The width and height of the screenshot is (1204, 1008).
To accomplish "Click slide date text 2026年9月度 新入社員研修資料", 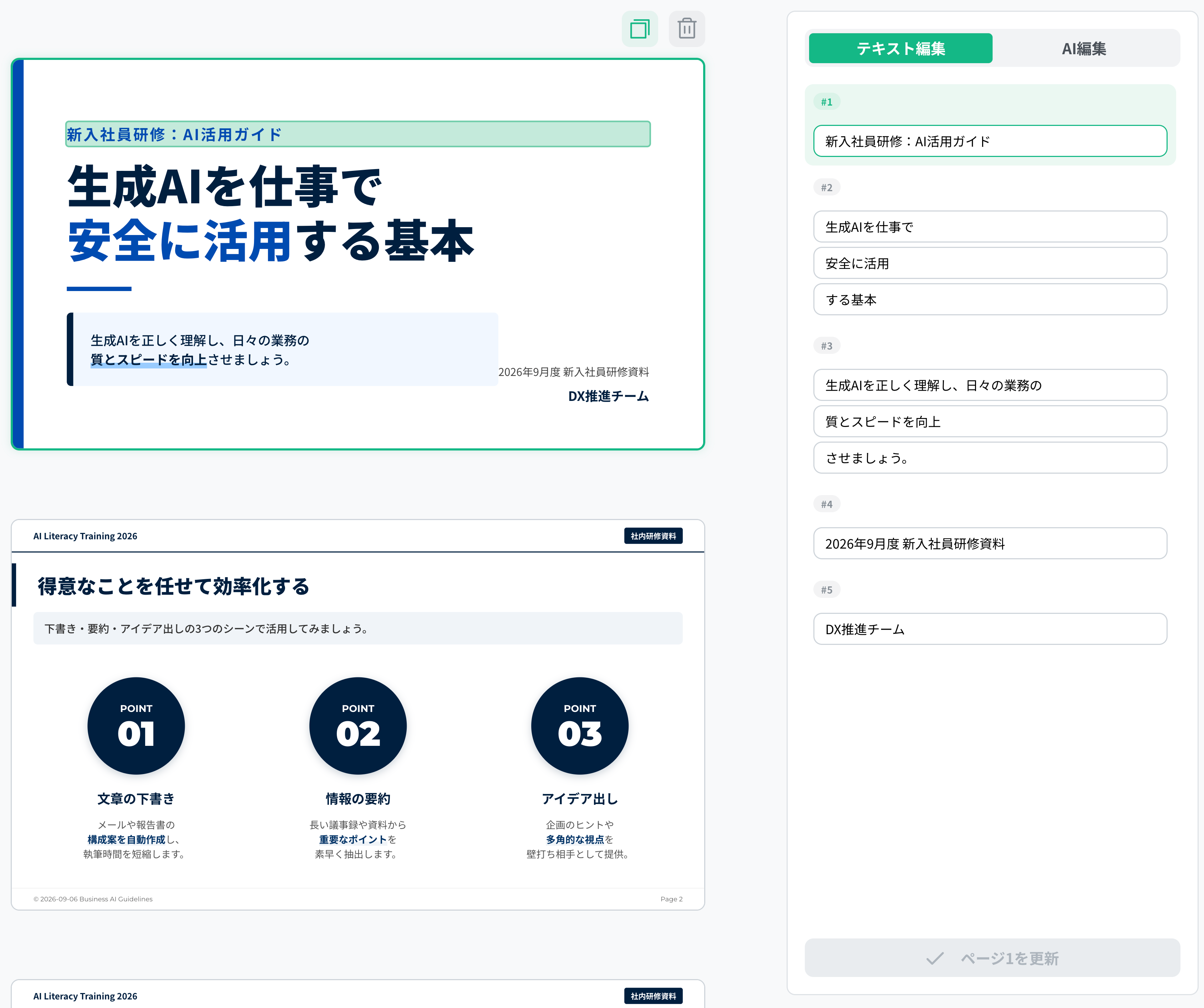I will (573, 372).
